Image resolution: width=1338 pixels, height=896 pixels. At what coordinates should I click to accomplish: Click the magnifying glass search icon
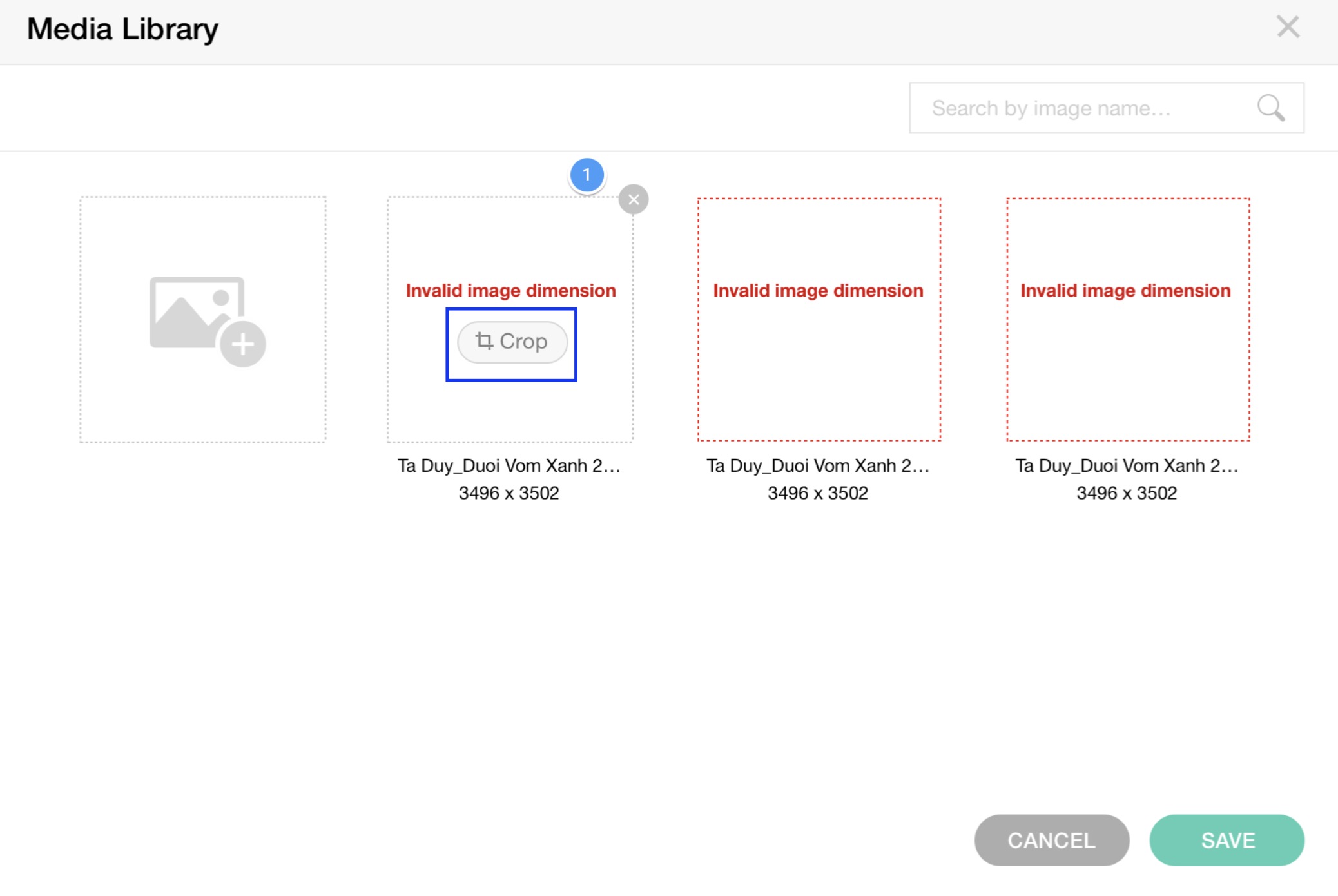tap(1270, 108)
